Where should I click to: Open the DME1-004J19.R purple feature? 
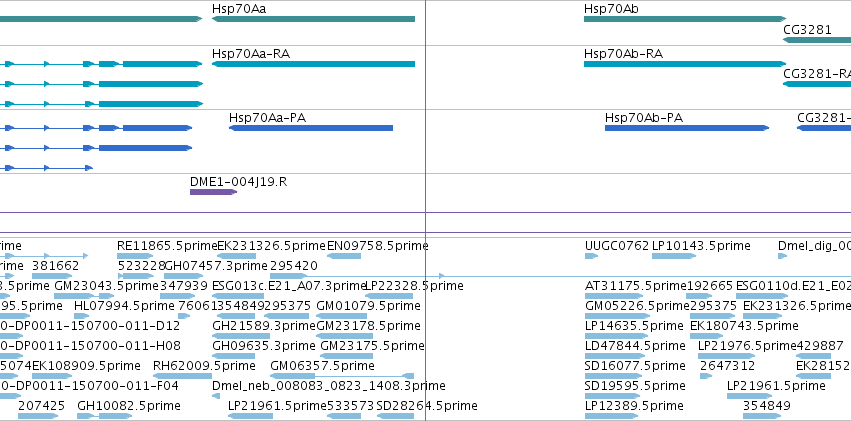coord(213,192)
